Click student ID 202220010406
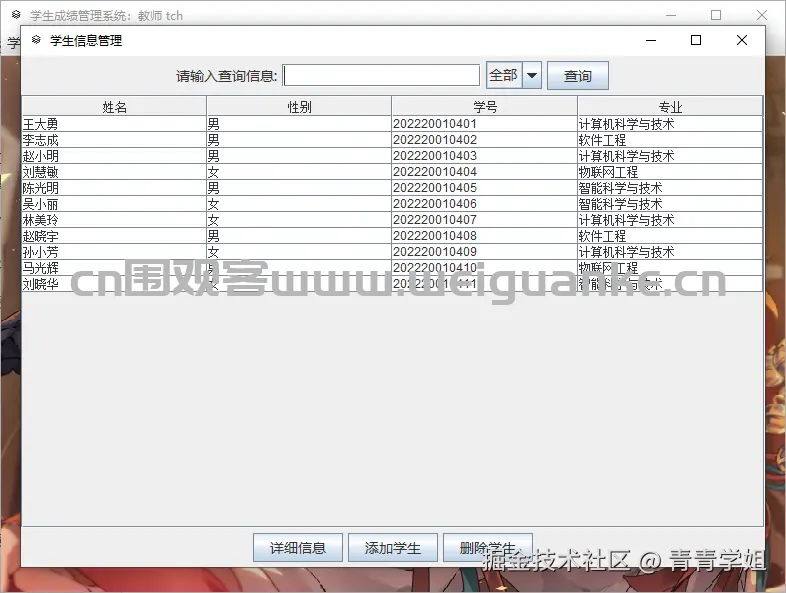Screen dimensions: 786x593 (435, 204)
